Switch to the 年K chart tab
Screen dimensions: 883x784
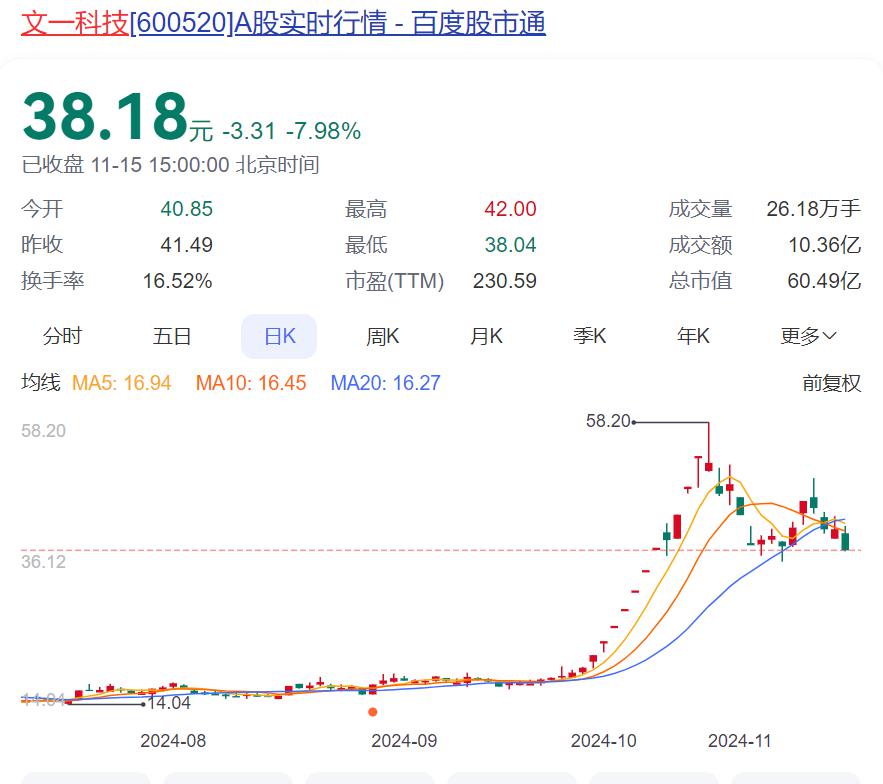click(693, 336)
